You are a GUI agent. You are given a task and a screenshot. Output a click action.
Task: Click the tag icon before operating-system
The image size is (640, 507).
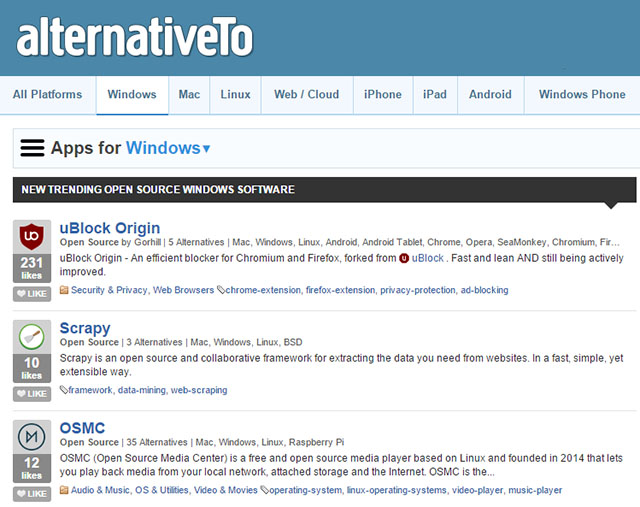pos(264,490)
